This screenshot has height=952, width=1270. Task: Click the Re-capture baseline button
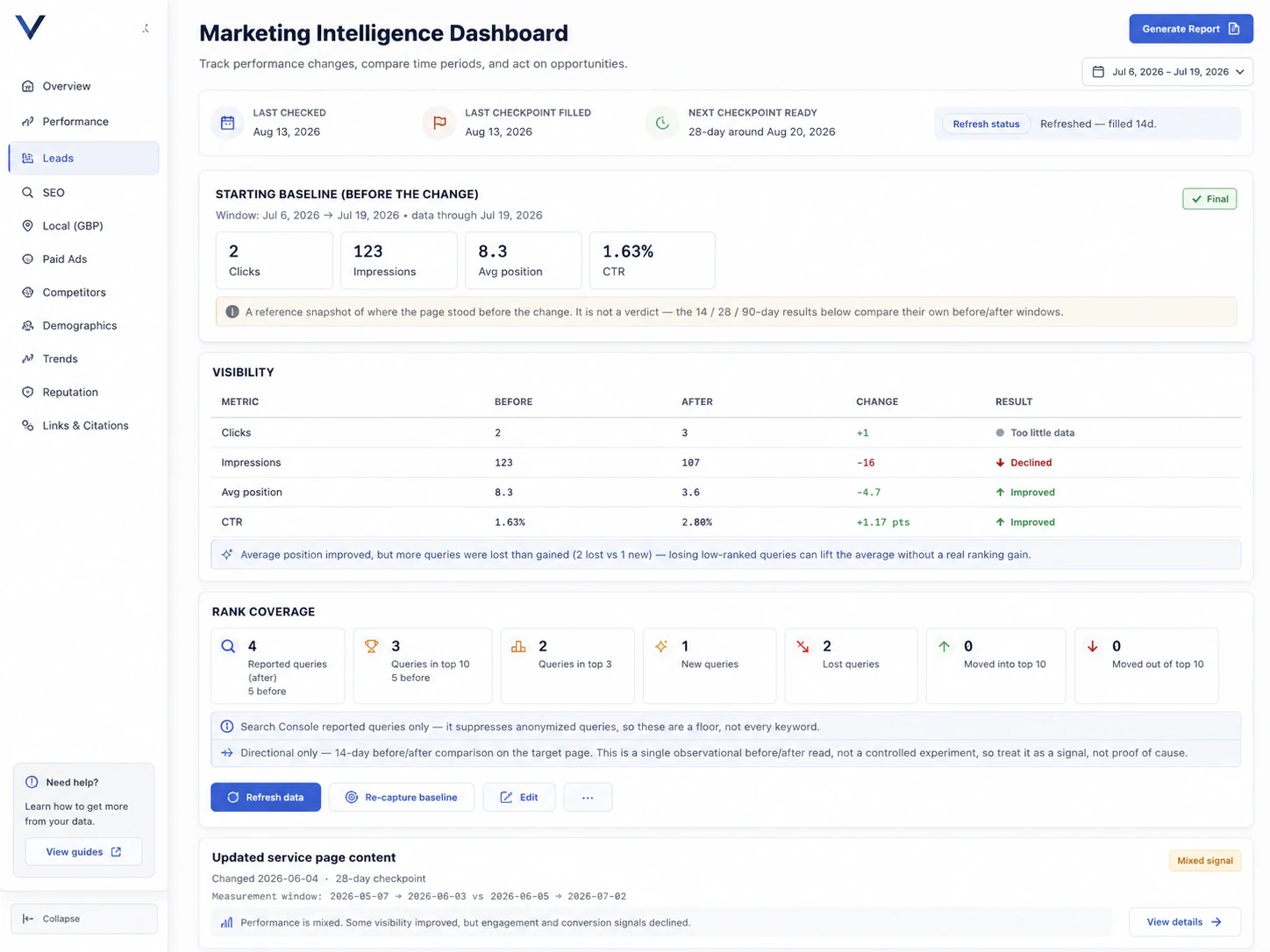[402, 797]
